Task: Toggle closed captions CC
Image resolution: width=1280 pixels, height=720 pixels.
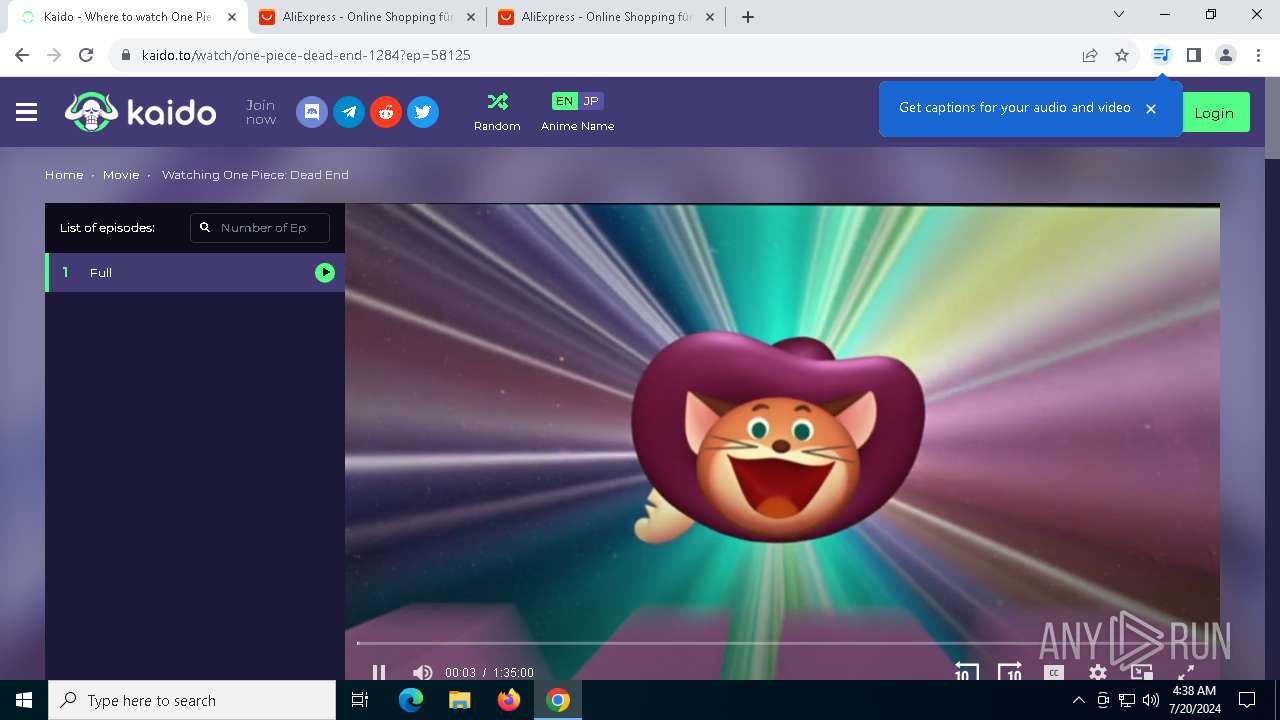Action: click(1053, 673)
